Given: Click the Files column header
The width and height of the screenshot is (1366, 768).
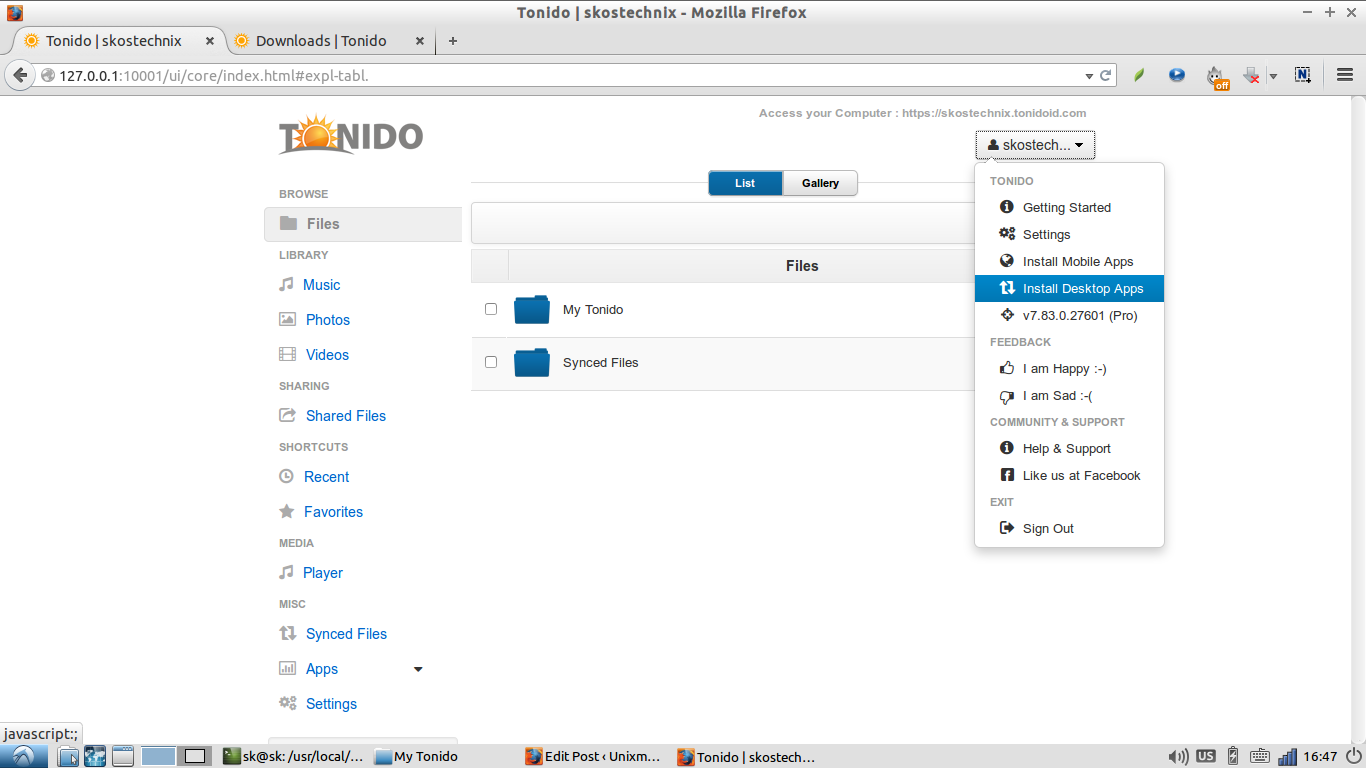Looking at the screenshot, I should pos(802,266).
